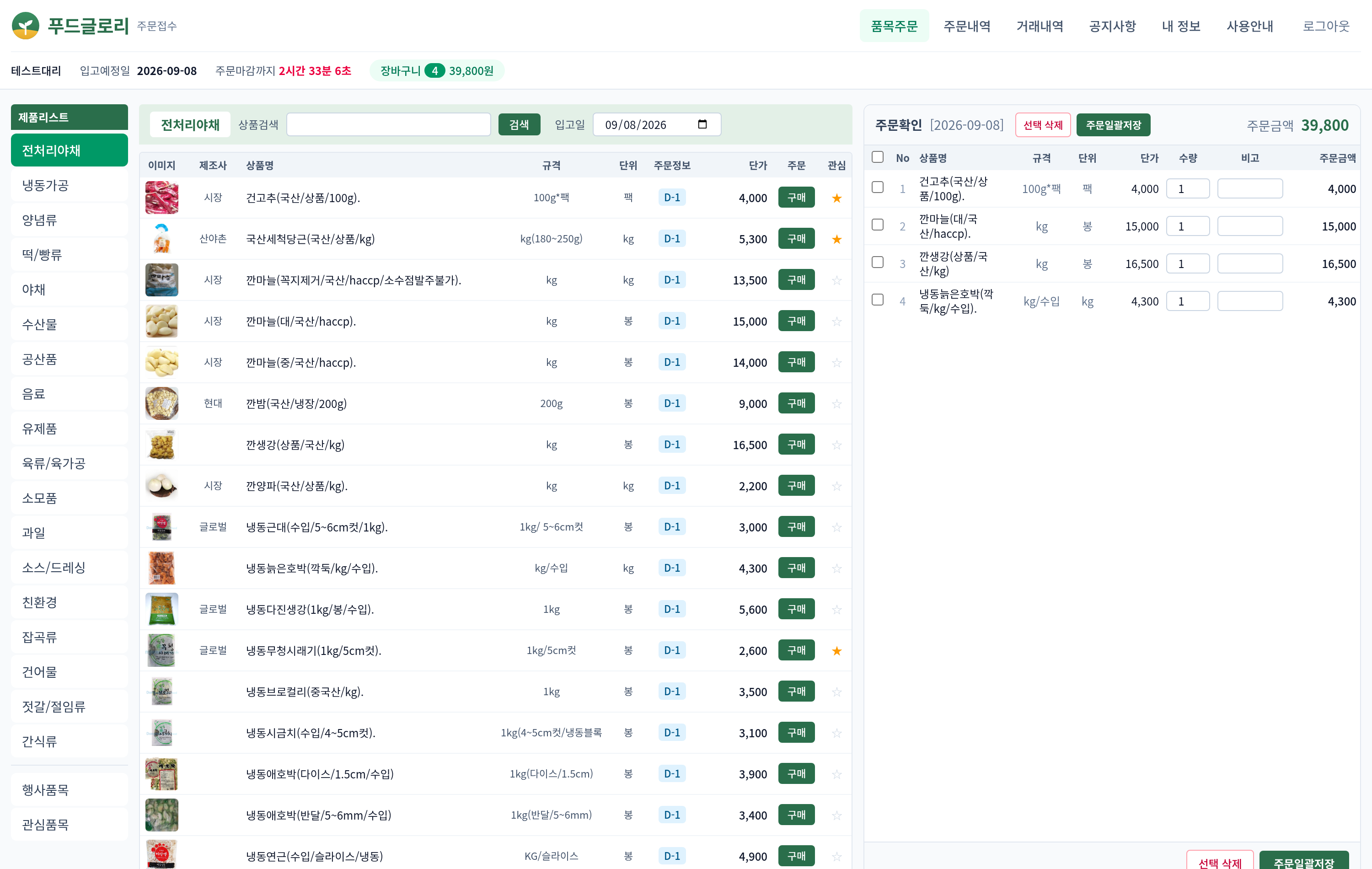
Task: Open the 건고추 product thumbnail
Action: click(162, 198)
